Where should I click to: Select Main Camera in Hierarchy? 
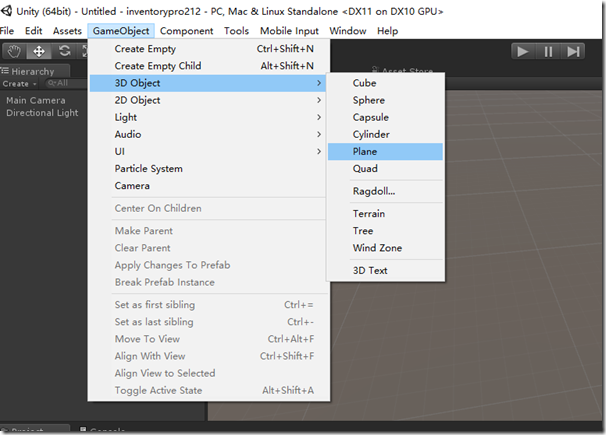(36, 100)
